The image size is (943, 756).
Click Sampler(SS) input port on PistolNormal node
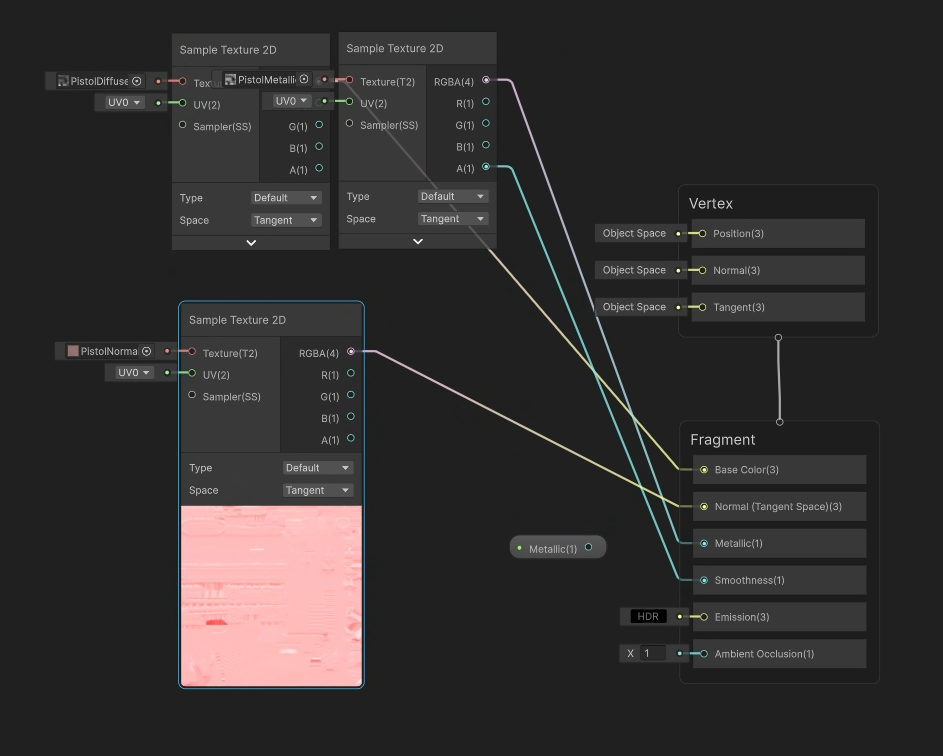pyautogui.click(x=192, y=395)
